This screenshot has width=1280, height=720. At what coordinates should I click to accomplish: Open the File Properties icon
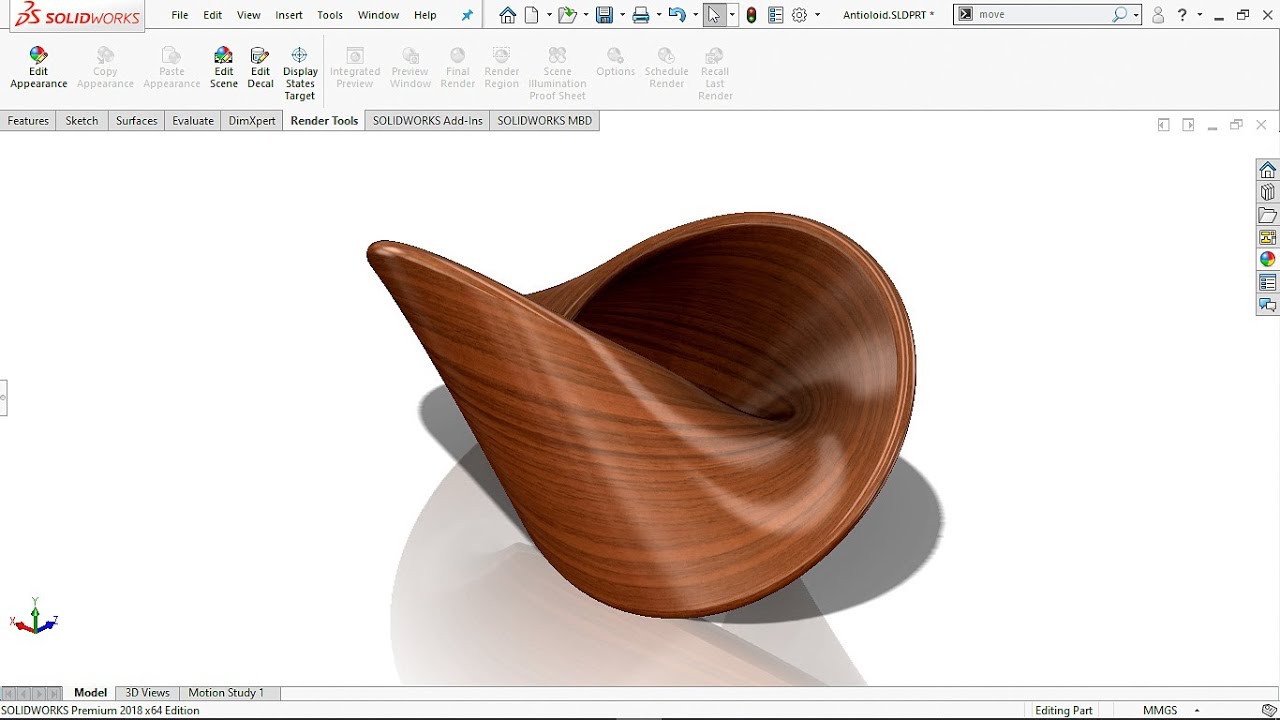click(775, 15)
